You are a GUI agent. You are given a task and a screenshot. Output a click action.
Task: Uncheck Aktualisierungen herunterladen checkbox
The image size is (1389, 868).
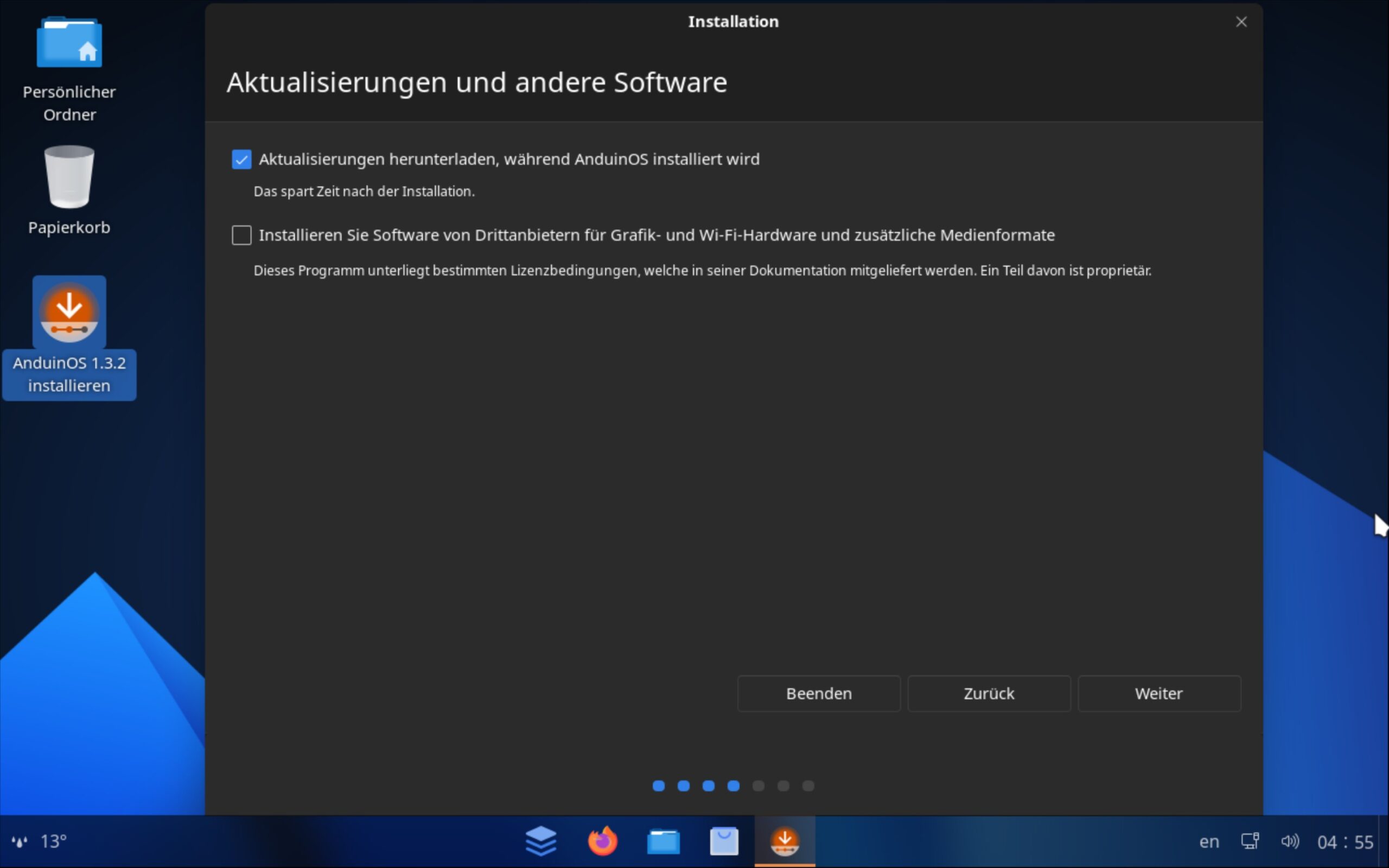241,159
